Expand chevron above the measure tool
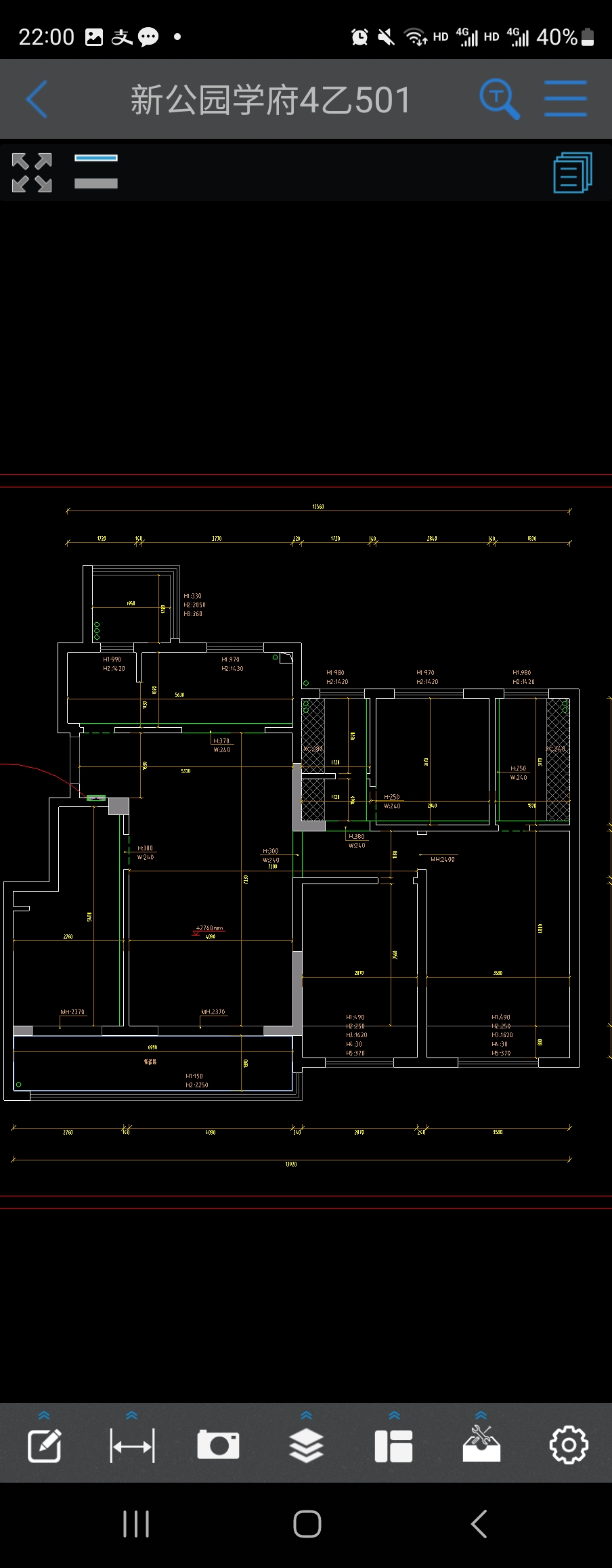Image resolution: width=612 pixels, height=1568 pixels. pos(132,1415)
